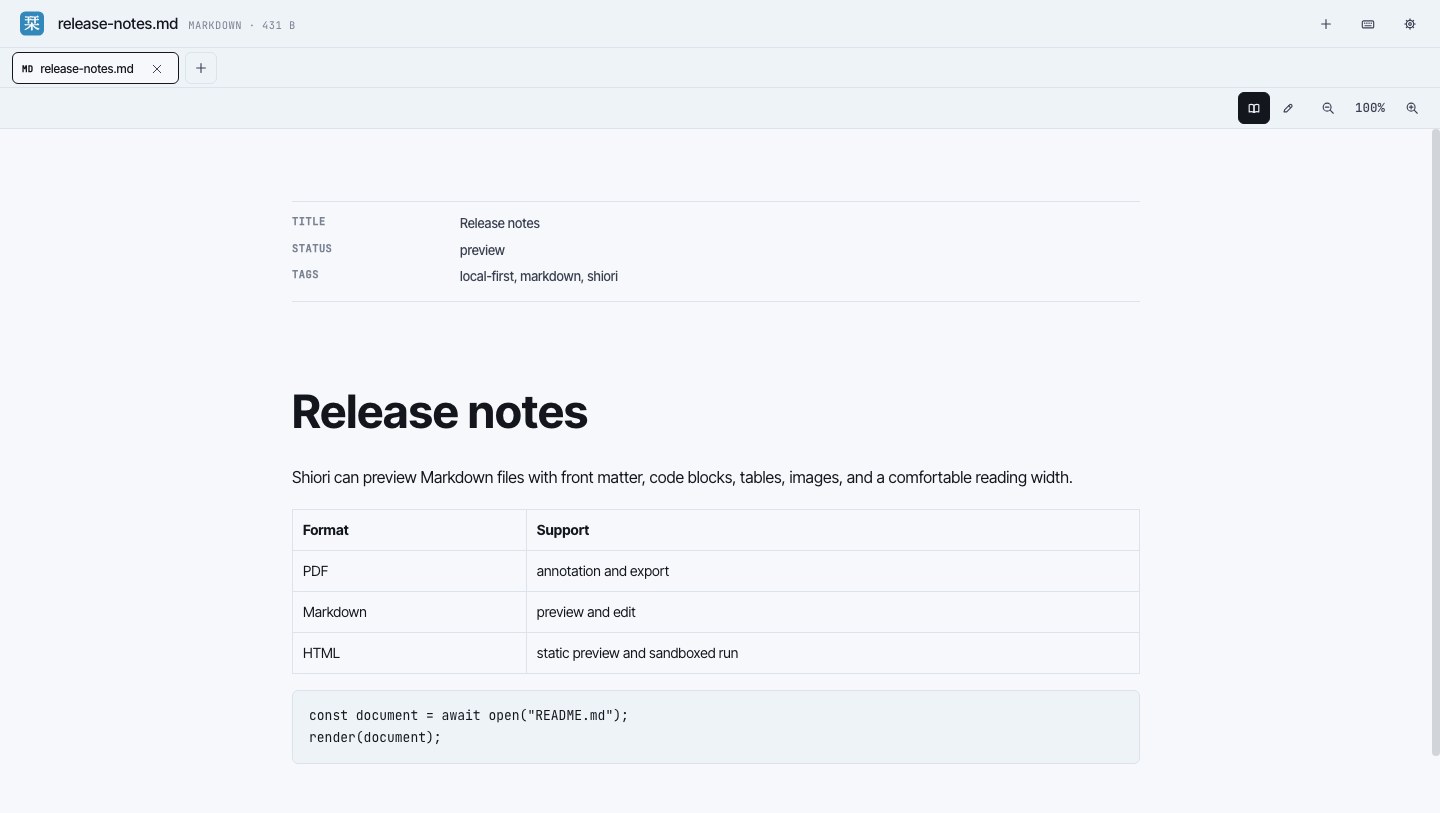Click the code line 'render(document);'
The width and height of the screenshot is (1440, 813).
coord(375,737)
